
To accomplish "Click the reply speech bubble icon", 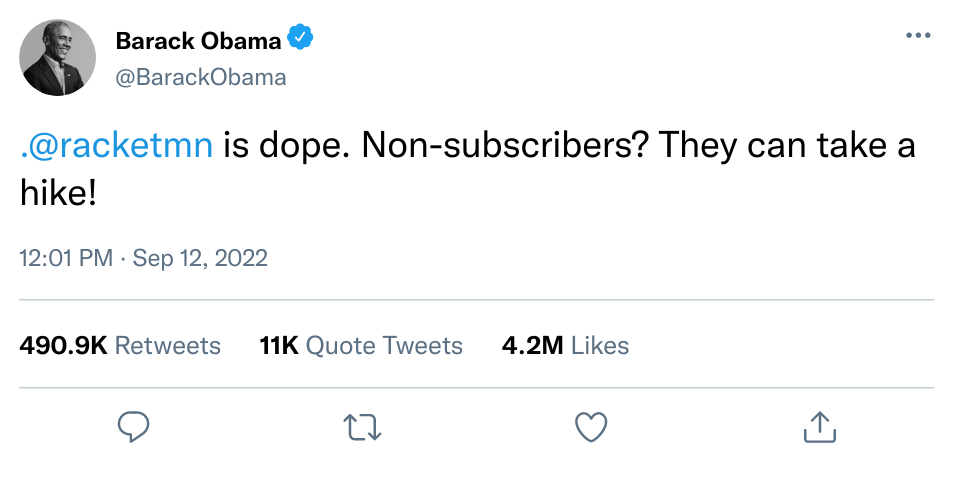I will 133,426.
